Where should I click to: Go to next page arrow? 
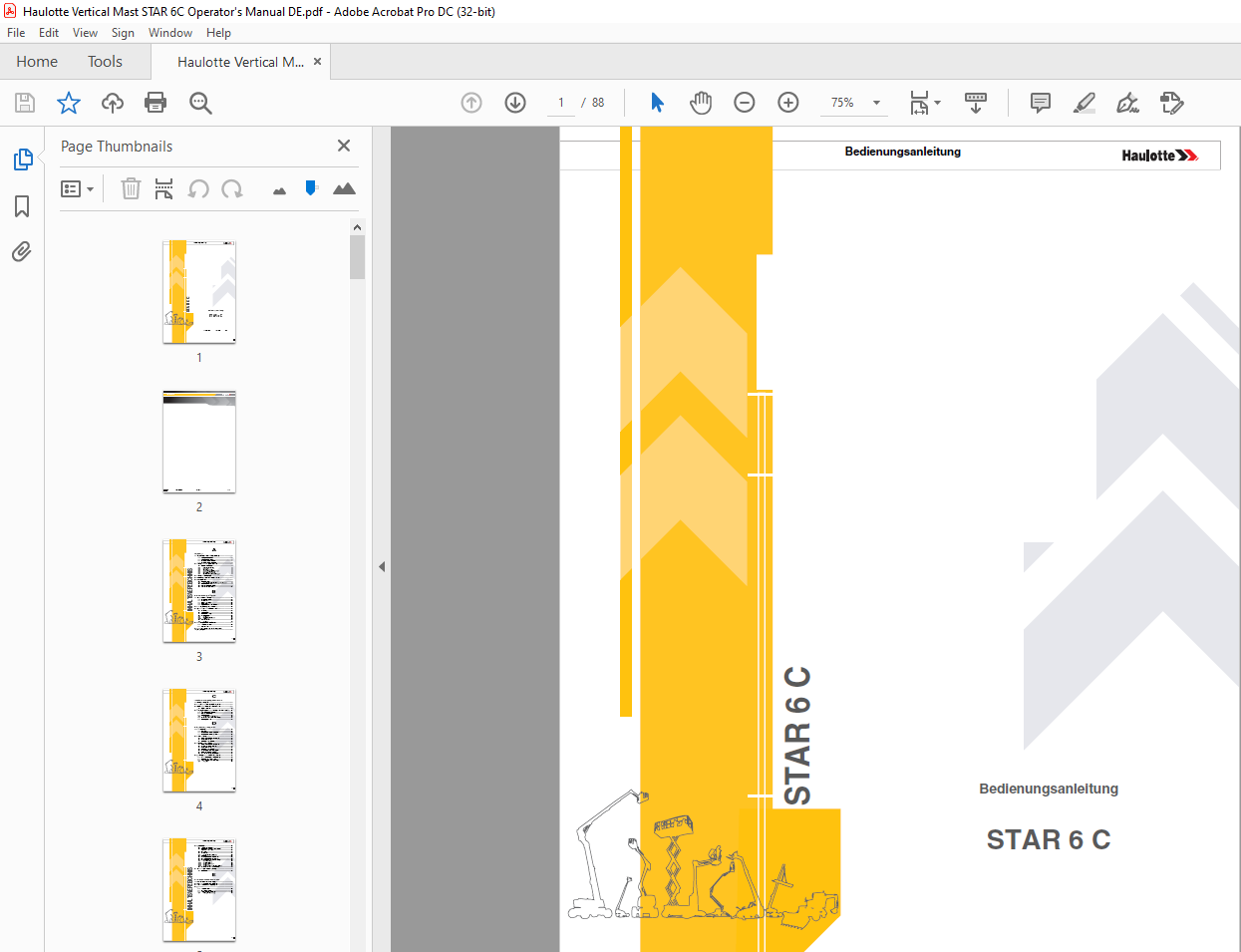click(x=515, y=103)
